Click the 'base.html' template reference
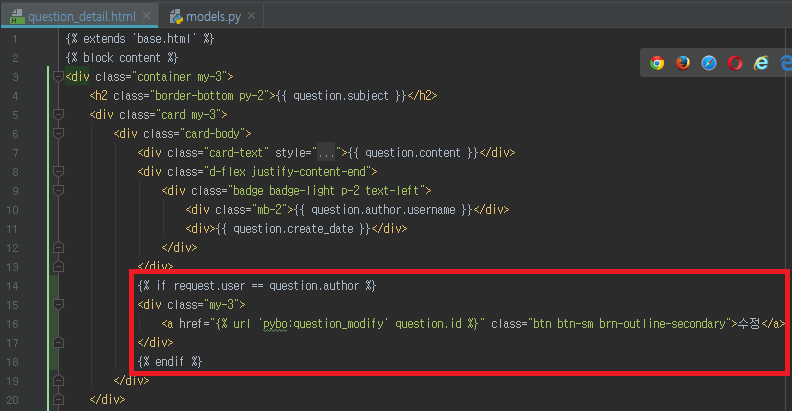The height and width of the screenshot is (411, 792). point(164,39)
